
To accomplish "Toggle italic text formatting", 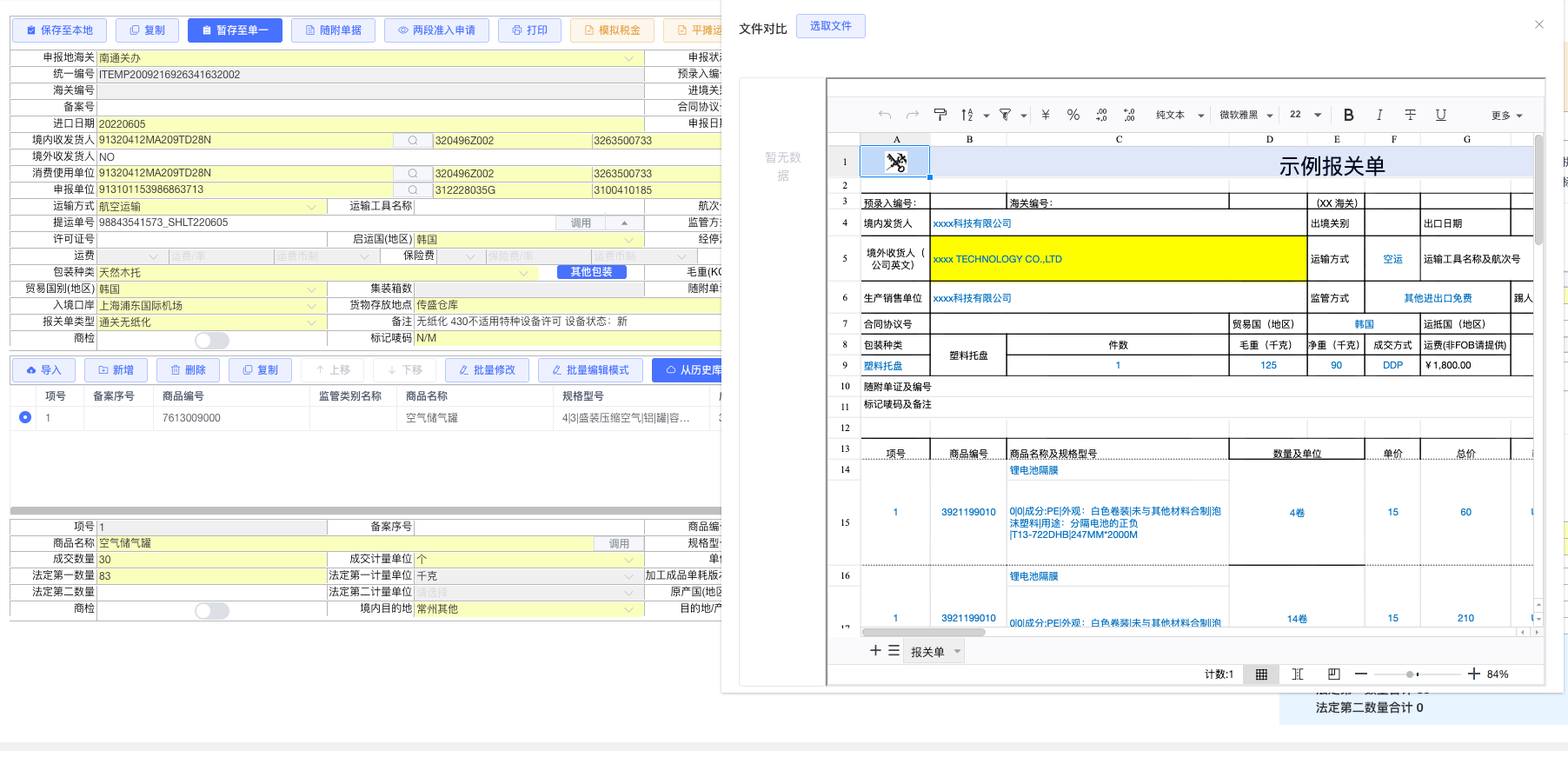I will pyautogui.click(x=1379, y=115).
